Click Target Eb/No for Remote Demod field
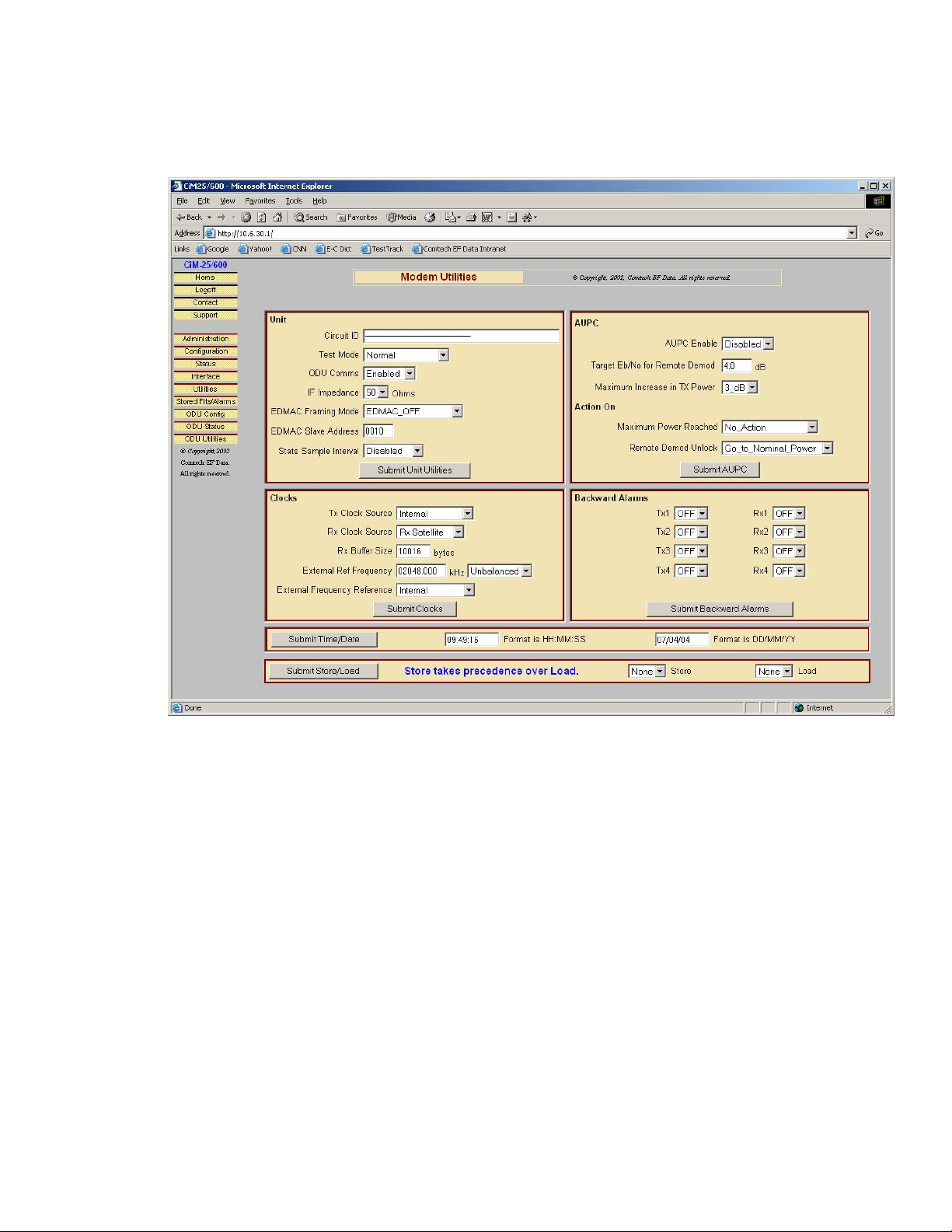952x1232 pixels. pyautogui.click(x=737, y=365)
